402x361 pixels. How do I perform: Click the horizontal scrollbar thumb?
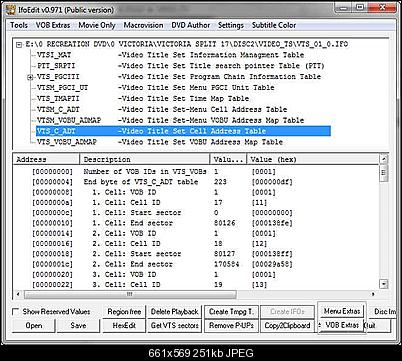pyautogui.click(x=130, y=294)
